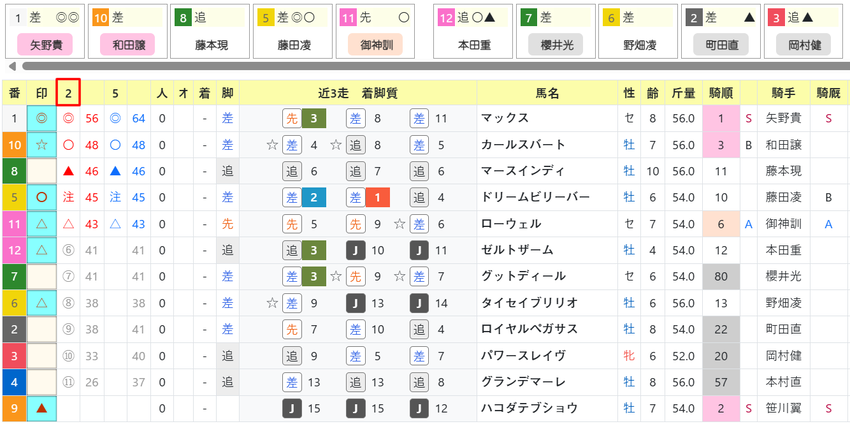This screenshot has width=850, height=424.
Task: Click 藤本現 in card 8
Action: (211, 46)
